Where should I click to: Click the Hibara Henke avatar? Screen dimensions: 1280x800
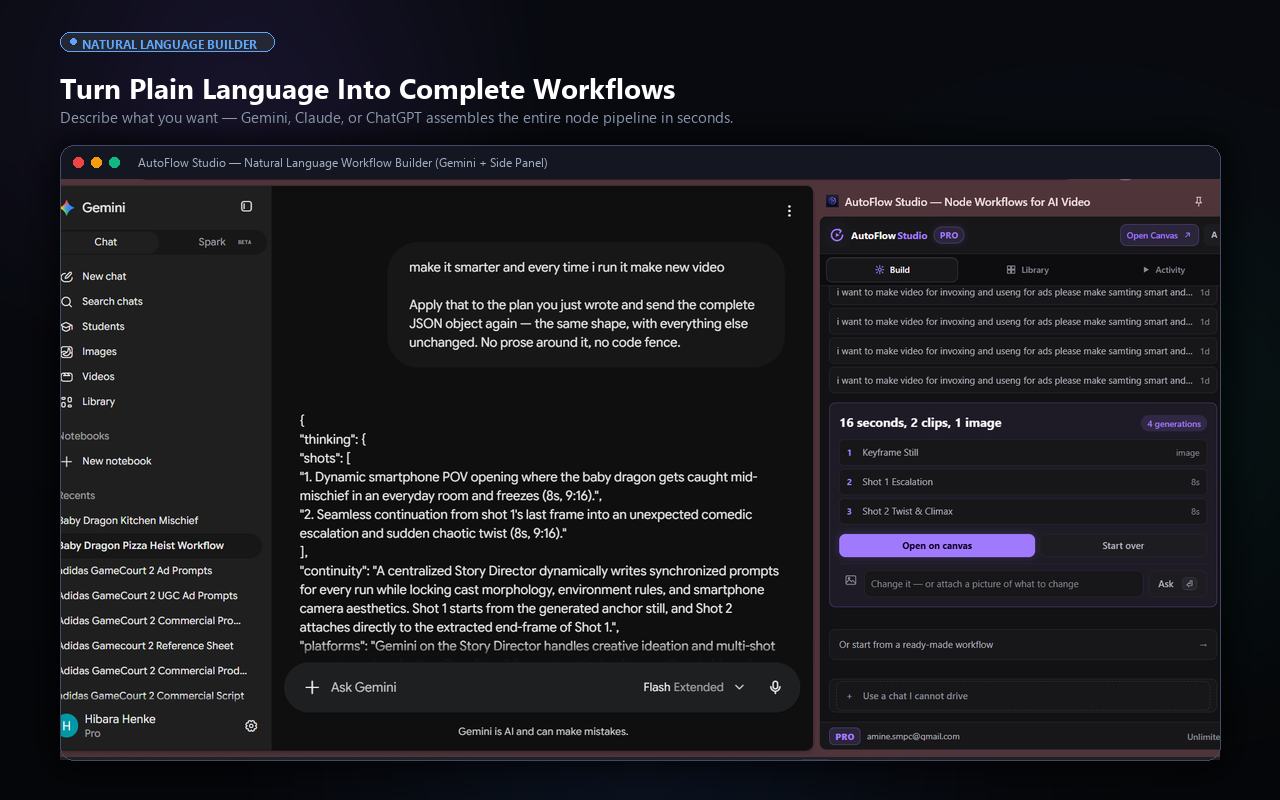[68, 726]
